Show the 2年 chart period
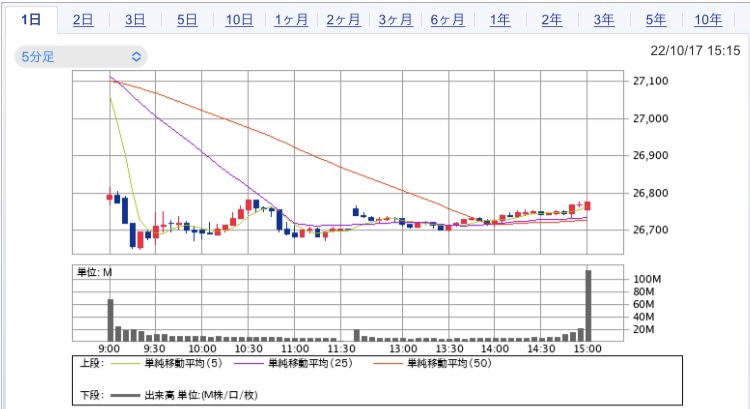Image resolution: width=750 pixels, height=409 pixels. pyautogui.click(x=552, y=20)
